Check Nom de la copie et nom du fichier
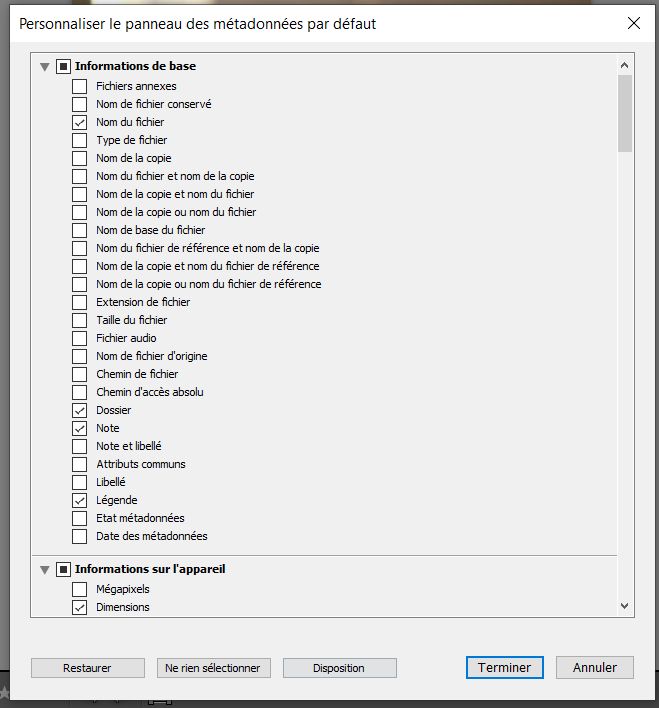Viewport: 659px width, 708px height. (79, 194)
